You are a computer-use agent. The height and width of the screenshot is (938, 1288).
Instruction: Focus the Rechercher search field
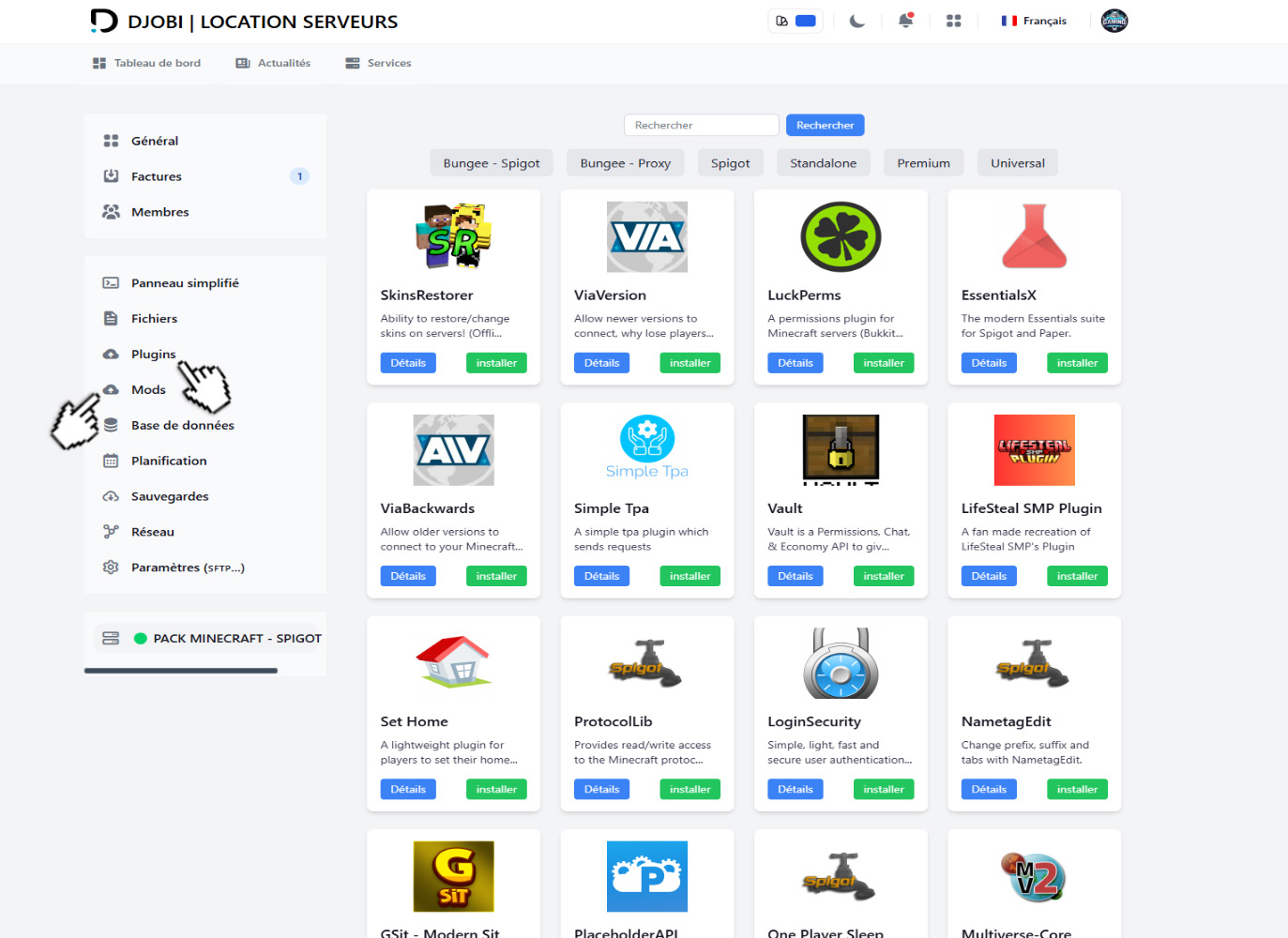tap(702, 125)
